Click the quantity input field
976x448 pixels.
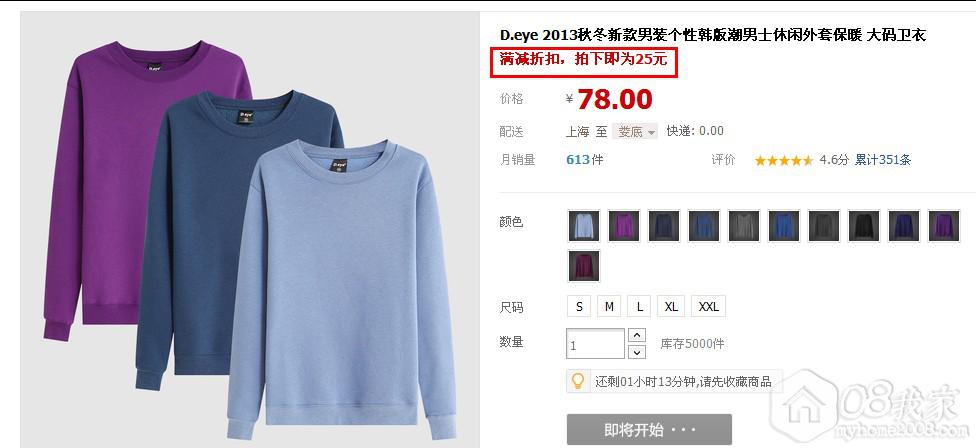click(595, 343)
